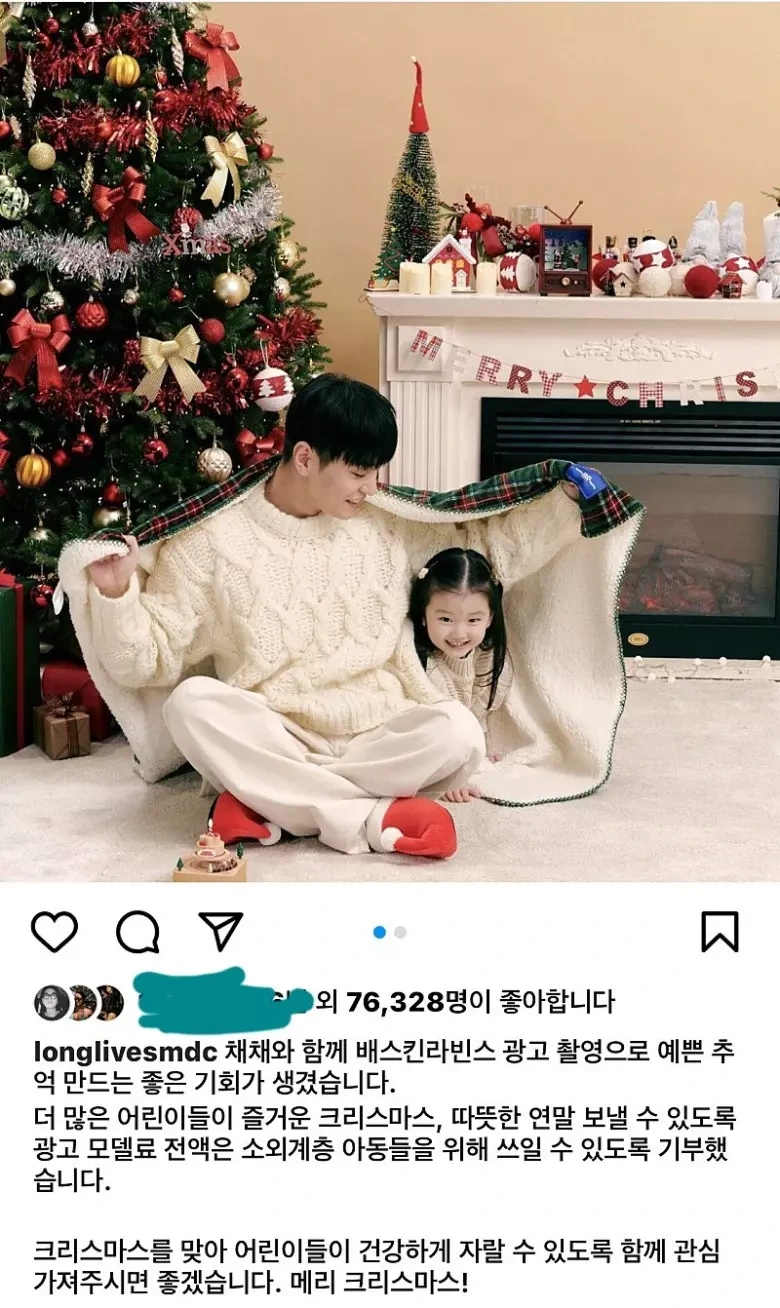Click the teal scribbled-out liker username
The image size is (780, 1308).
[223, 999]
